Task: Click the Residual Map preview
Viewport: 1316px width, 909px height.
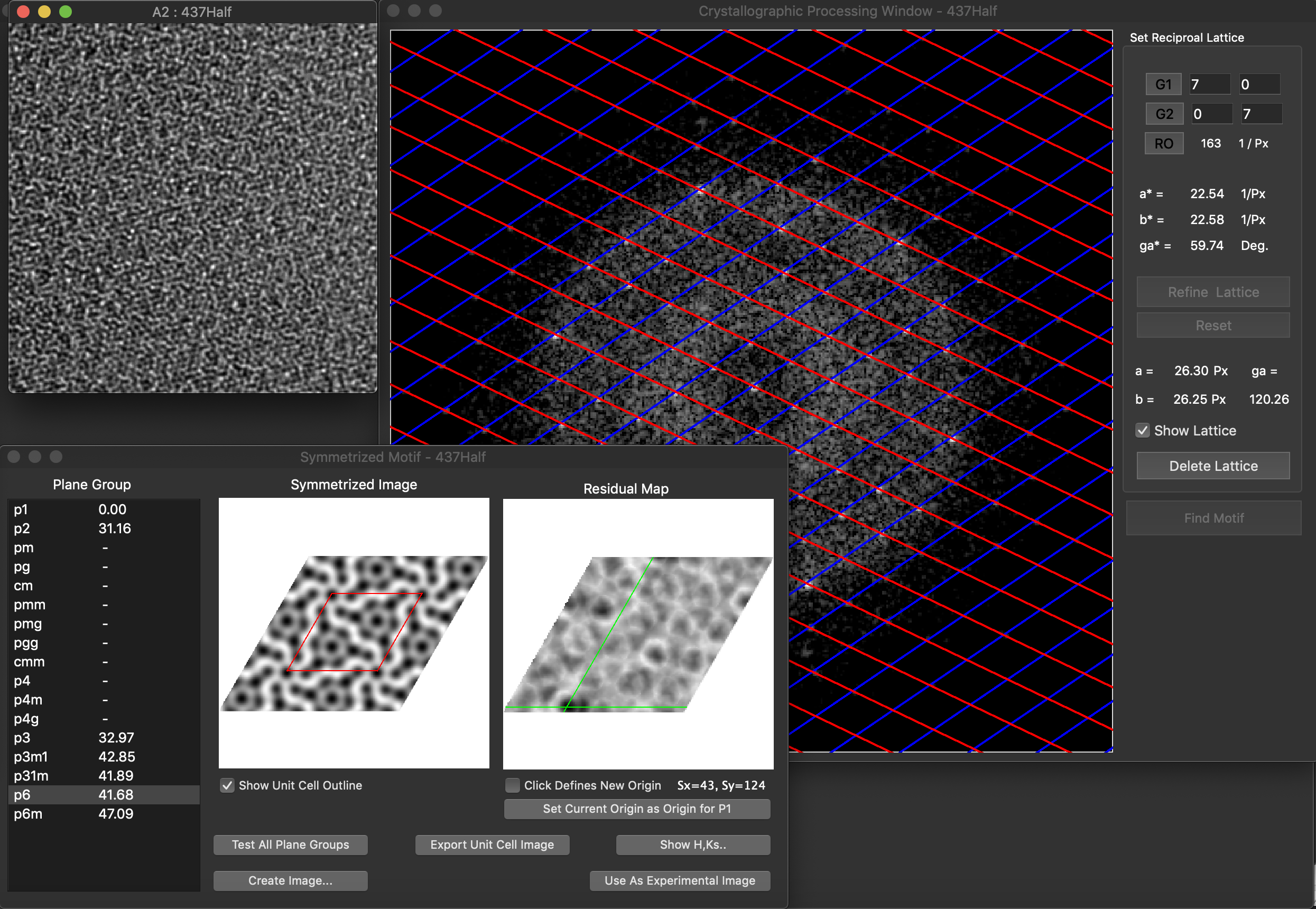Action: tap(638, 634)
